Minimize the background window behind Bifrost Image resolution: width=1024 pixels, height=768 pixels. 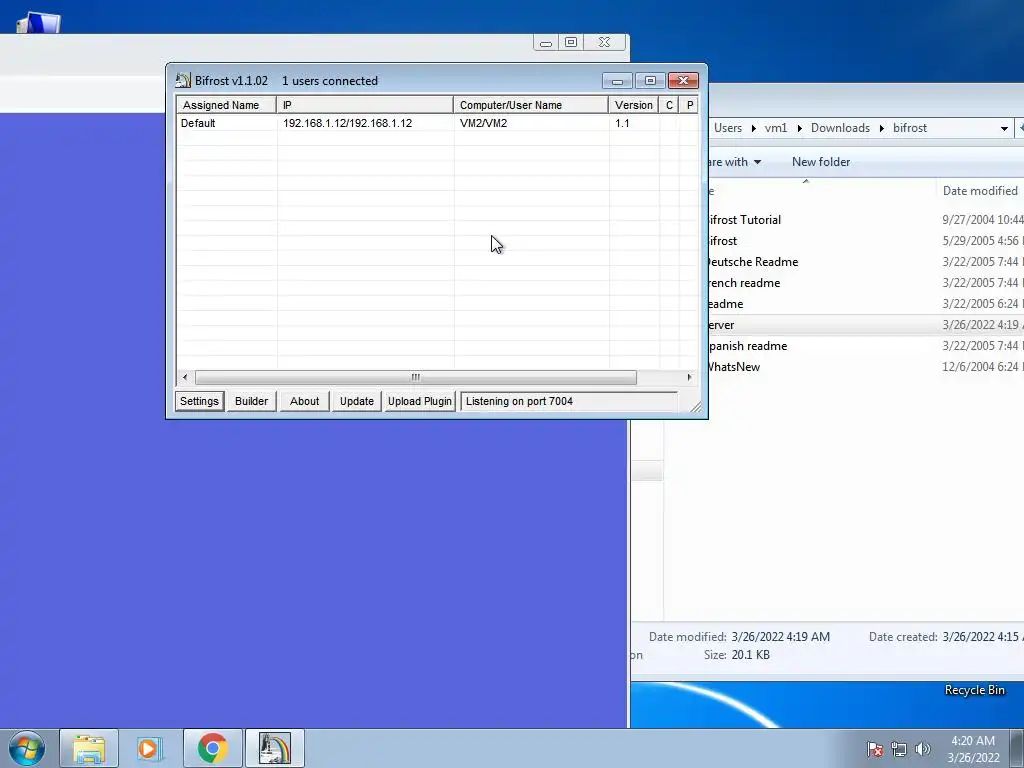pyautogui.click(x=546, y=43)
